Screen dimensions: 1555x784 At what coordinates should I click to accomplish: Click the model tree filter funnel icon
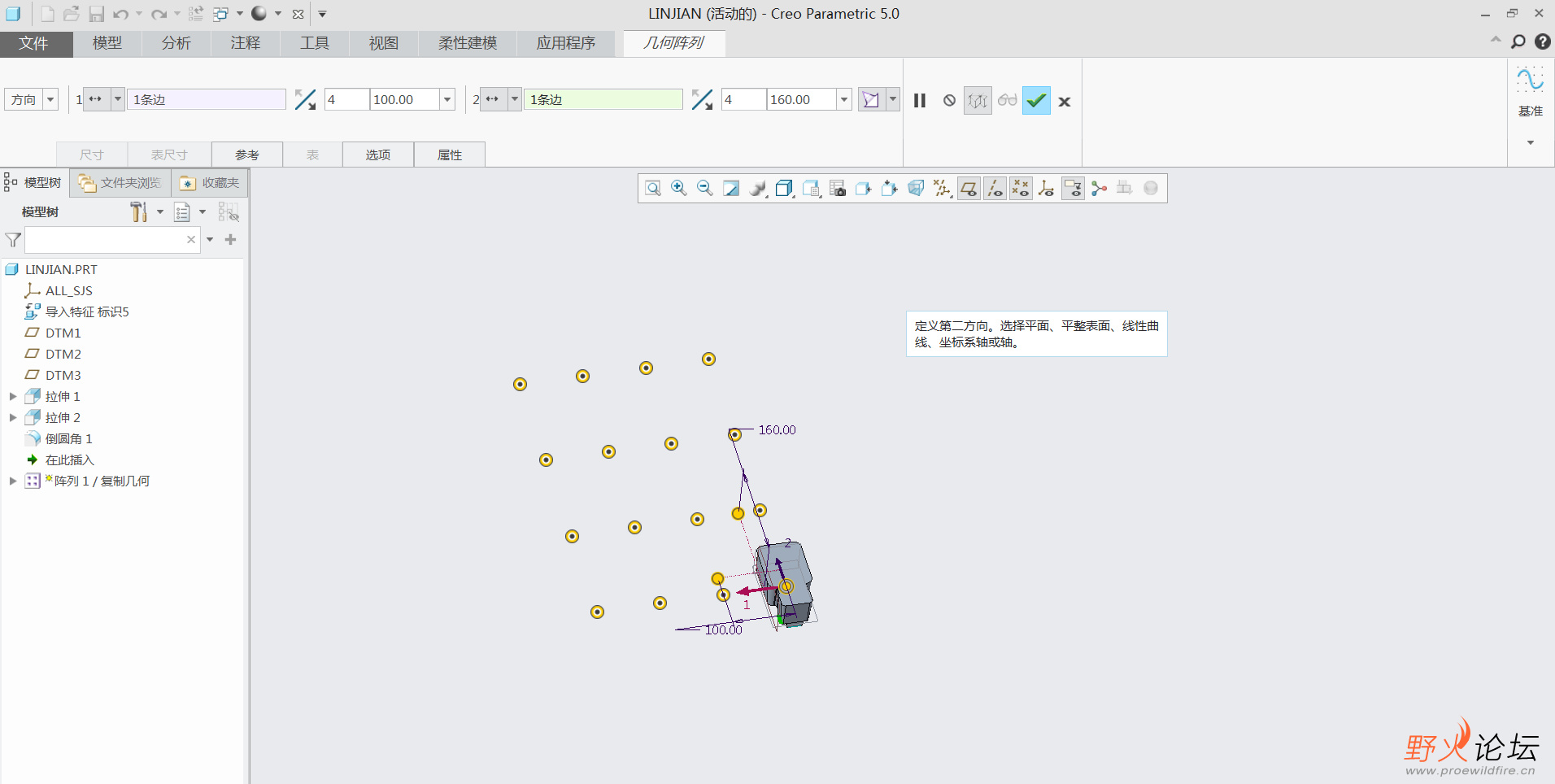tap(13, 240)
